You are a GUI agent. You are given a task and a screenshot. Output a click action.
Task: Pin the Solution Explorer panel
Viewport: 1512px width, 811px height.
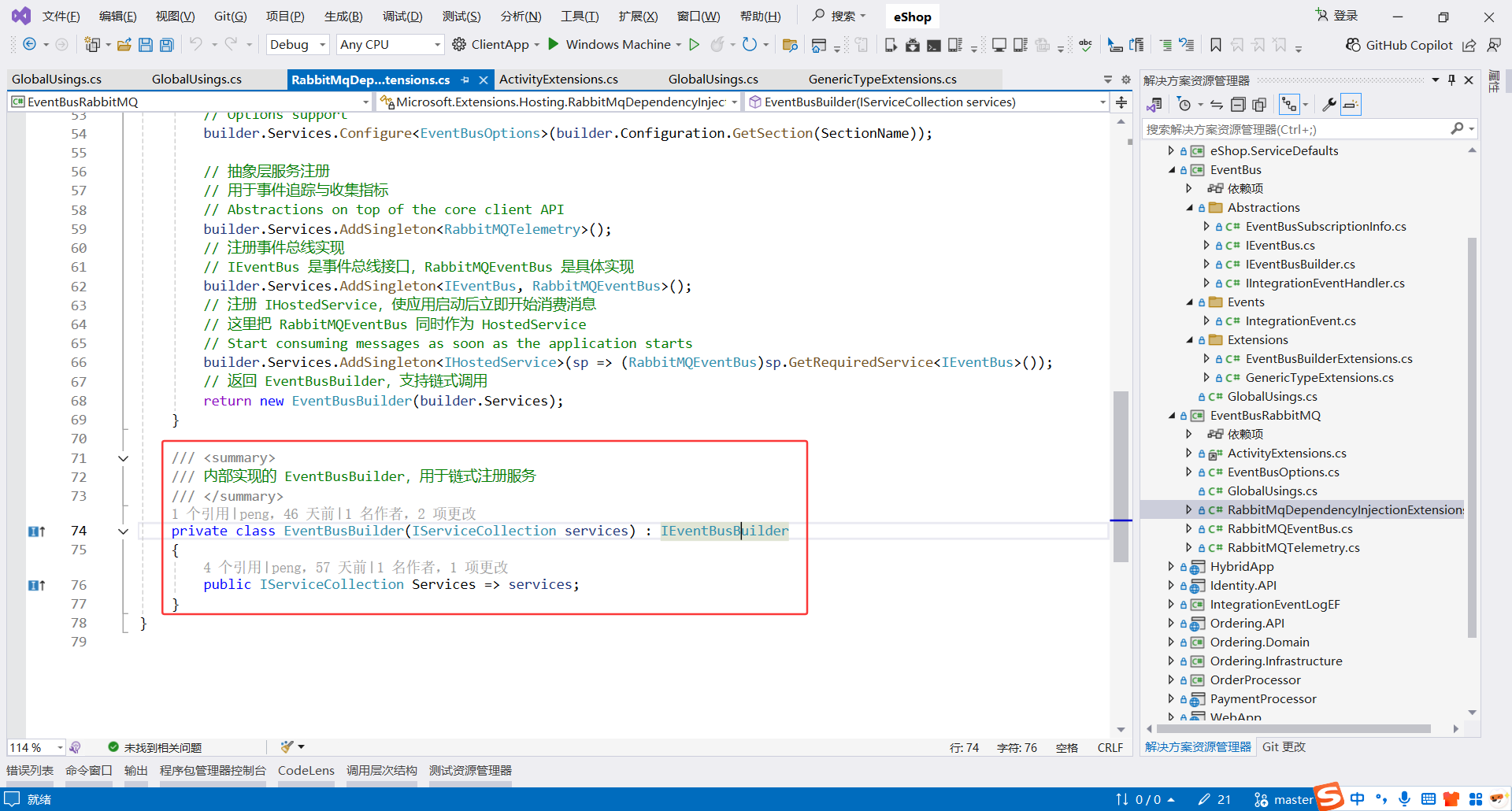pos(1452,80)
